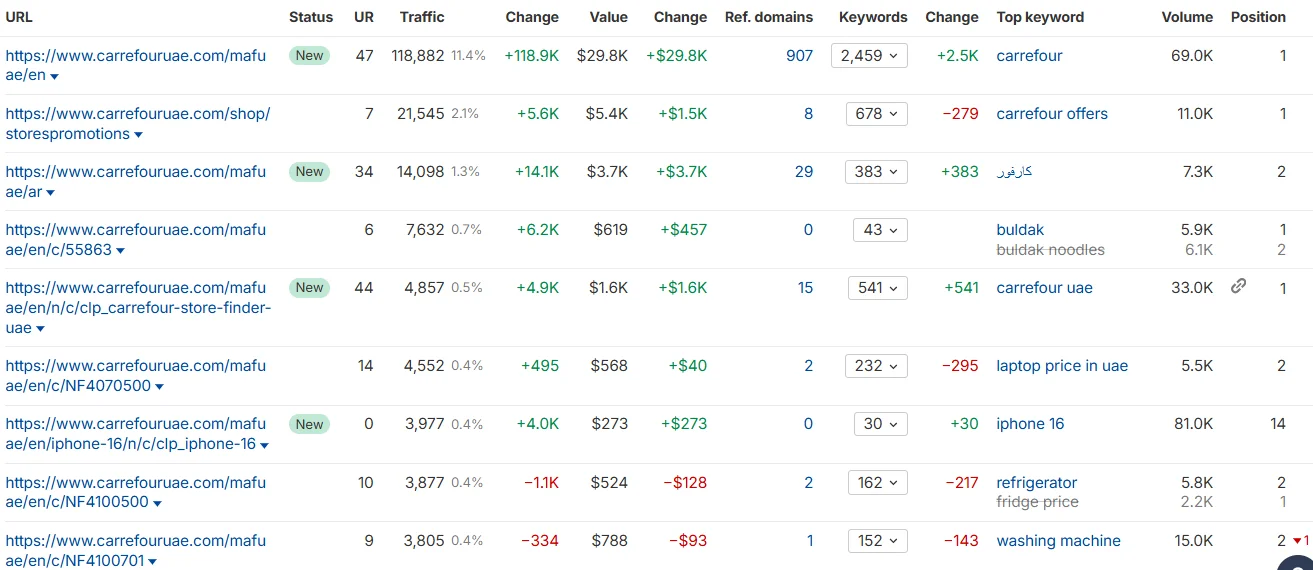Open the 232 keywords dropdown

click(x=876, y=366)
